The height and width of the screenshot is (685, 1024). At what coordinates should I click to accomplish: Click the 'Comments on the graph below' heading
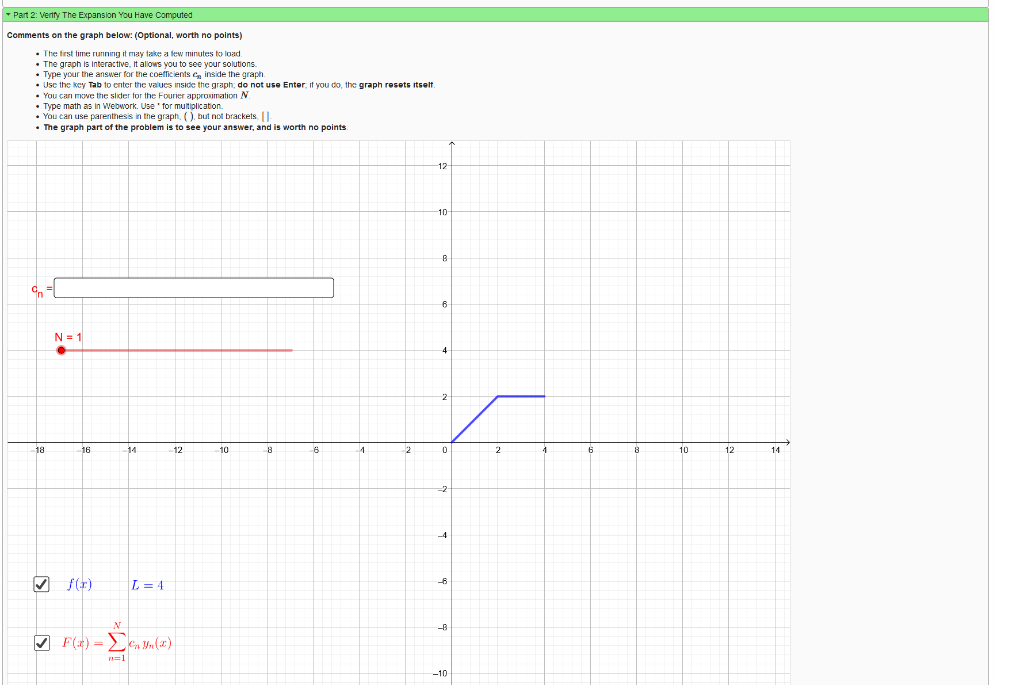124,35
